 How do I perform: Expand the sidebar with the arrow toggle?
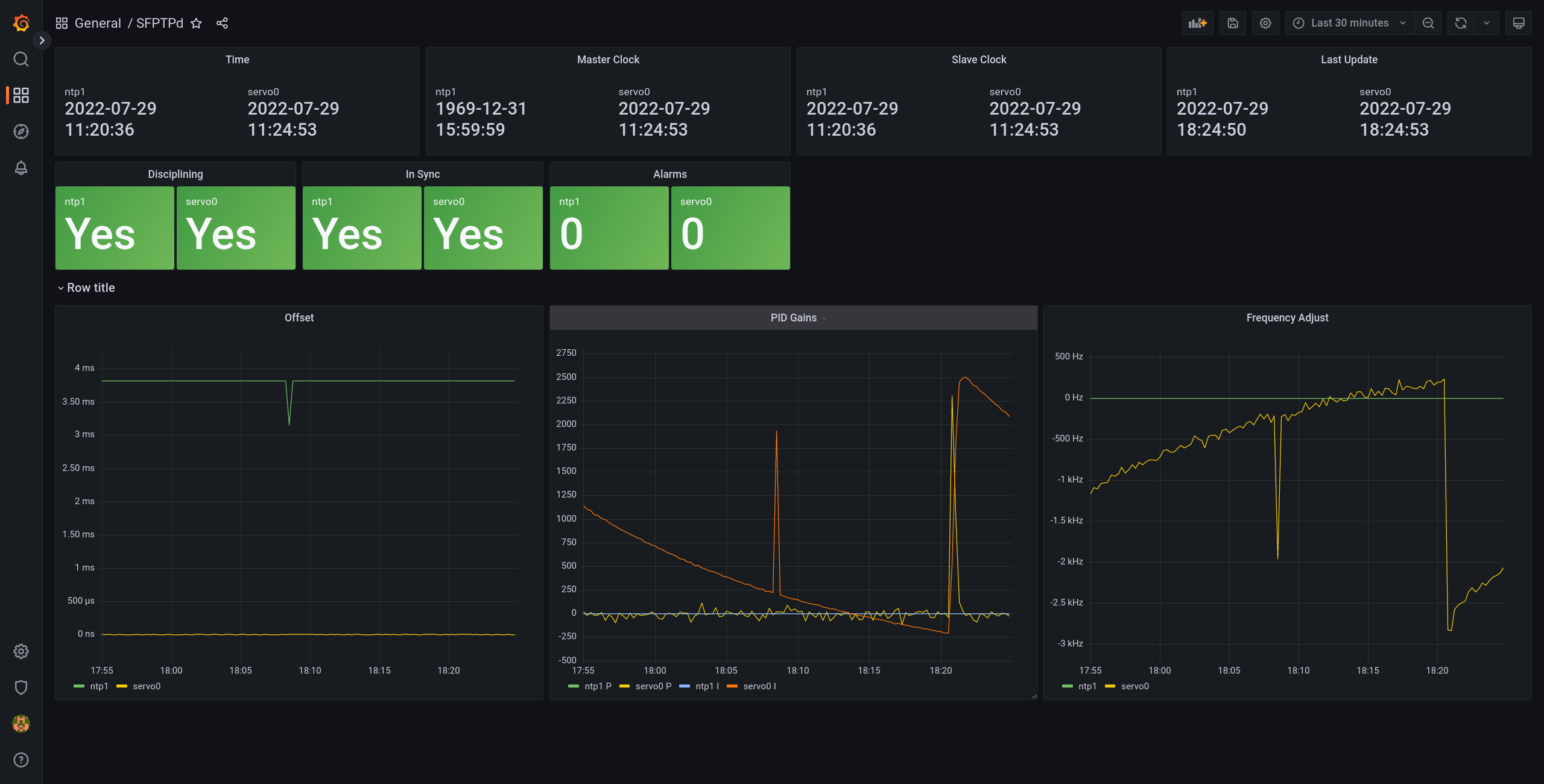coord(42,40)
